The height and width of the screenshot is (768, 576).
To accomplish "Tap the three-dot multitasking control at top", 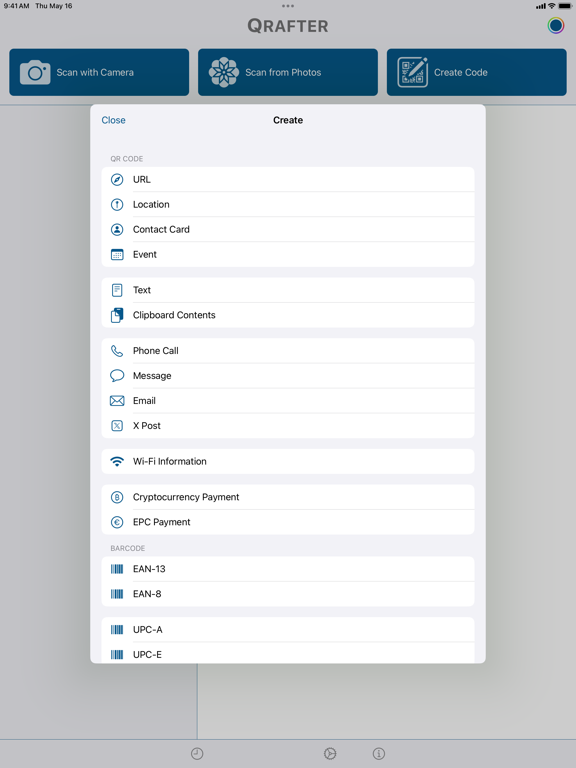I will 288,6.
